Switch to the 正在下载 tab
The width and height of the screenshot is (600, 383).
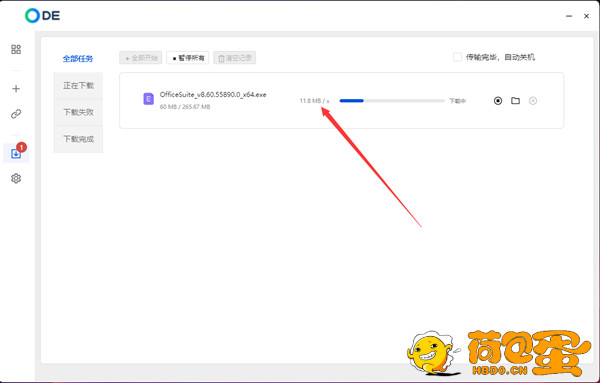click(78, 86)
